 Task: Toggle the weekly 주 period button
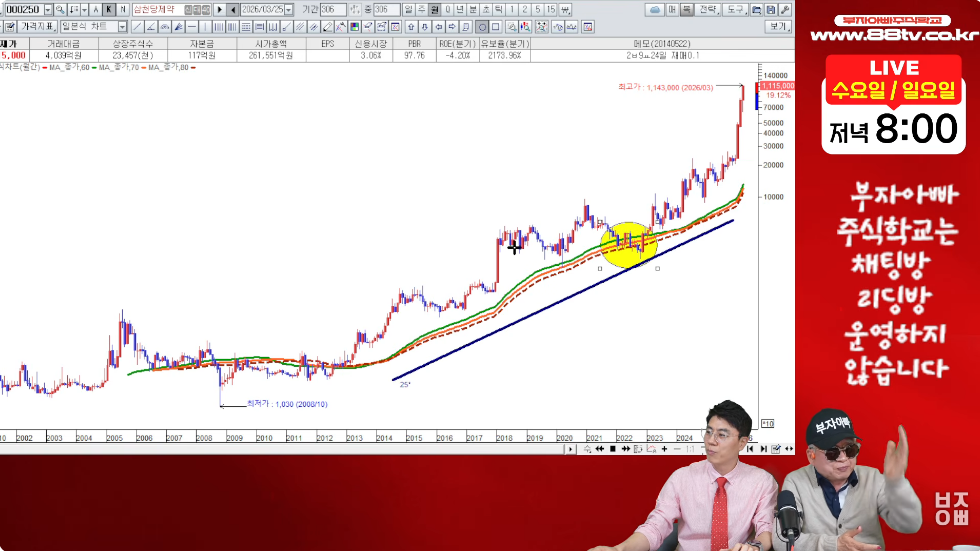[421, 10]
